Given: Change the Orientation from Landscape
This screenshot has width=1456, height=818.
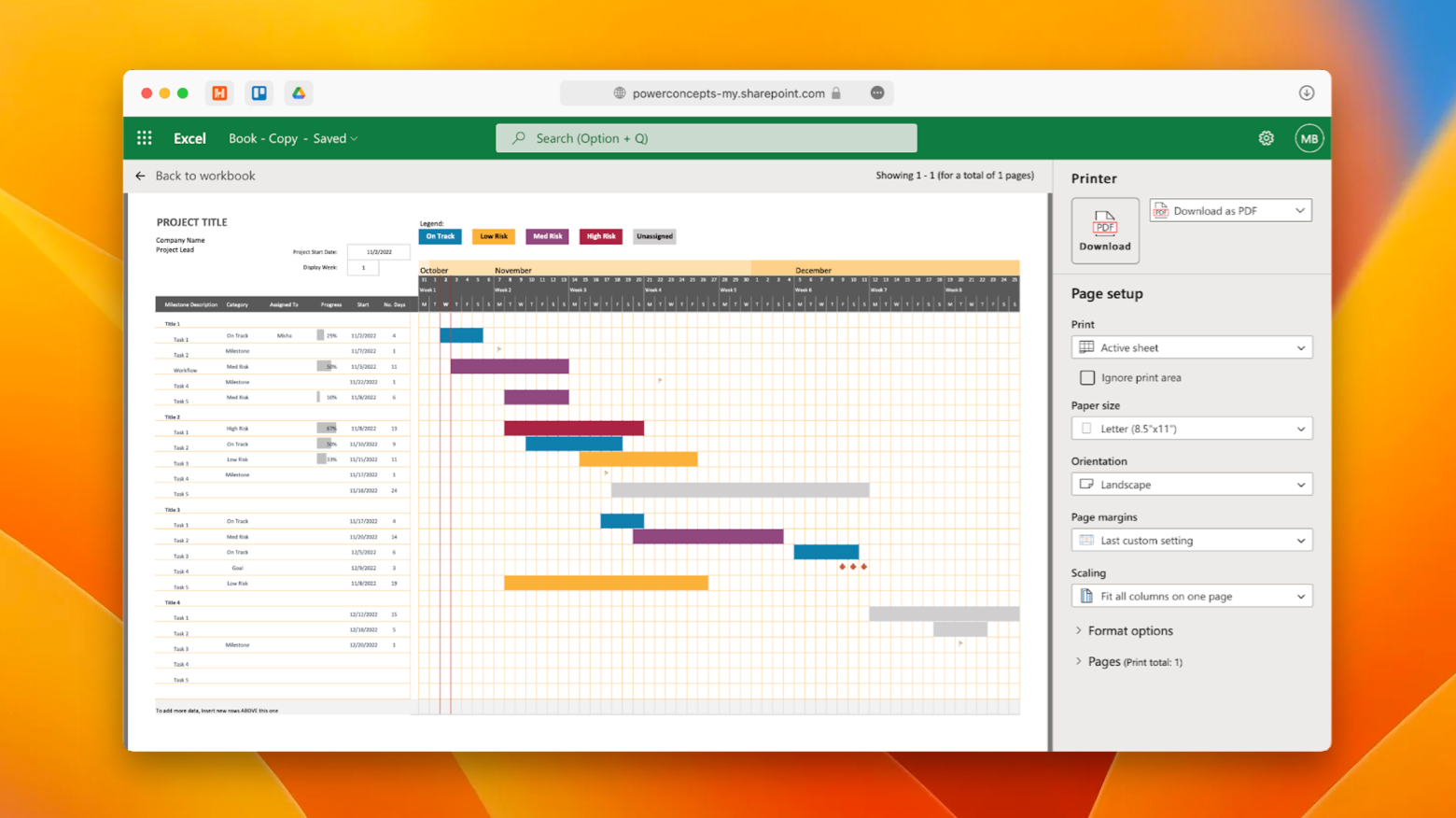Looking at the screenshot, I should [x=1191, y=484].
